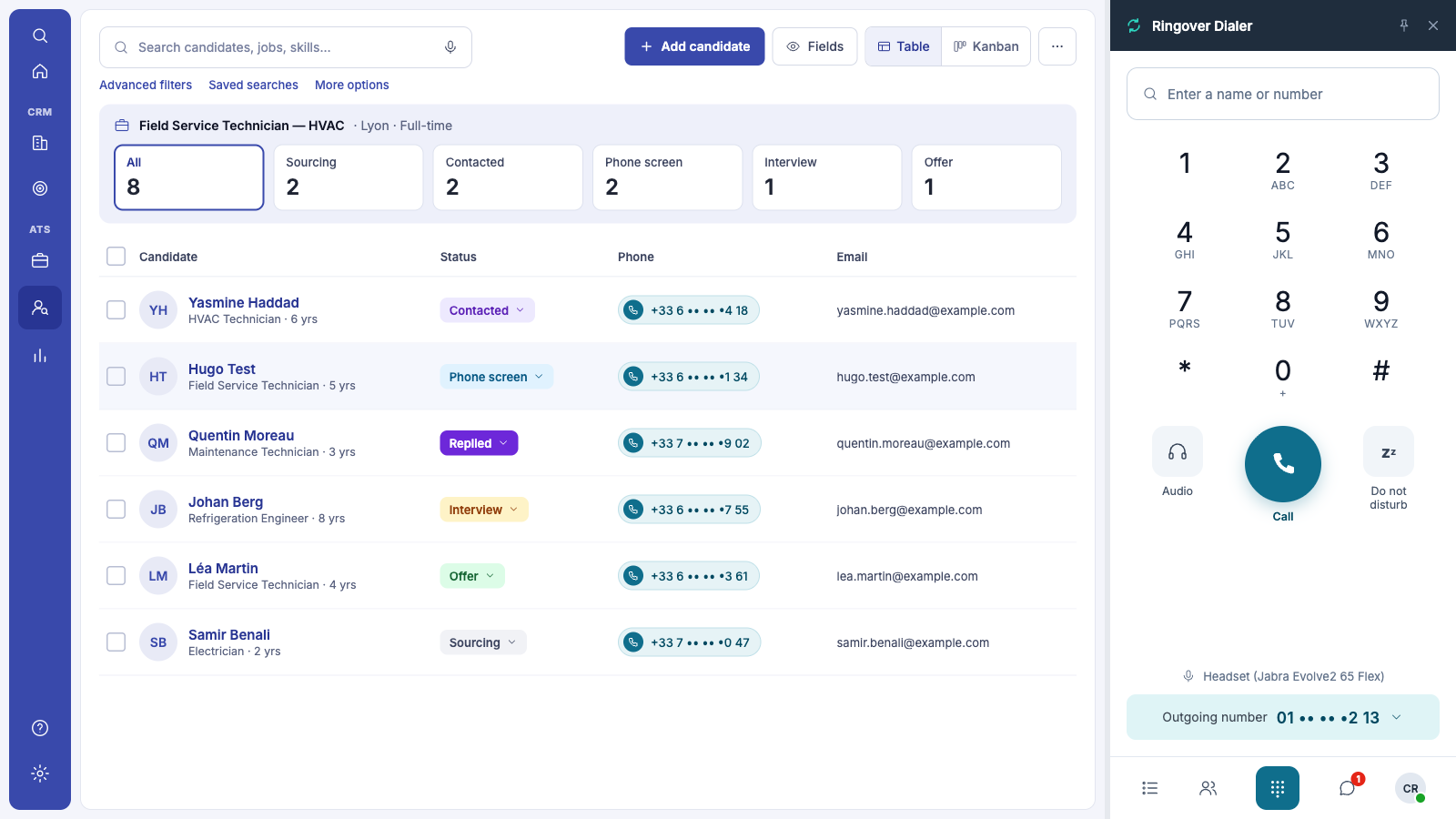
Task: Tick the checkbox for Hugo Test
Action: pyautogui.click(x=116, y=376)
